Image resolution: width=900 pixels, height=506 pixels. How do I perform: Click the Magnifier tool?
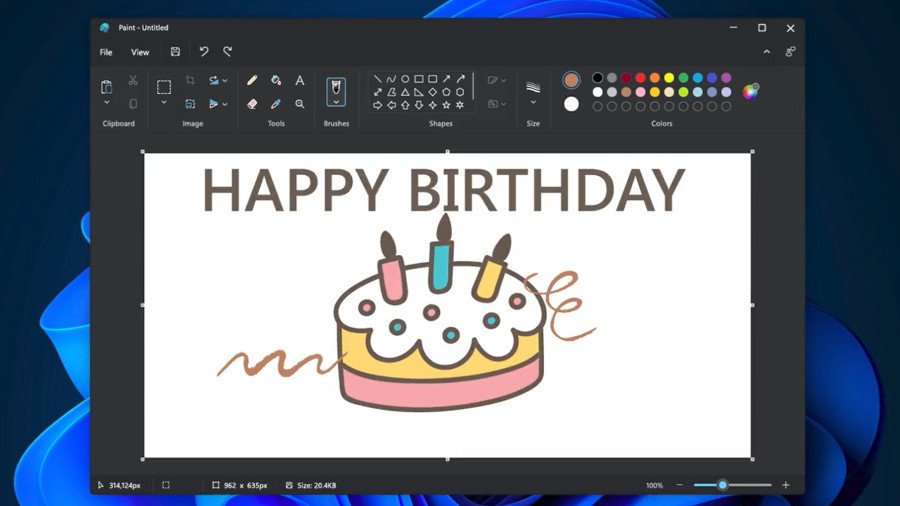[x=299, y=103]
